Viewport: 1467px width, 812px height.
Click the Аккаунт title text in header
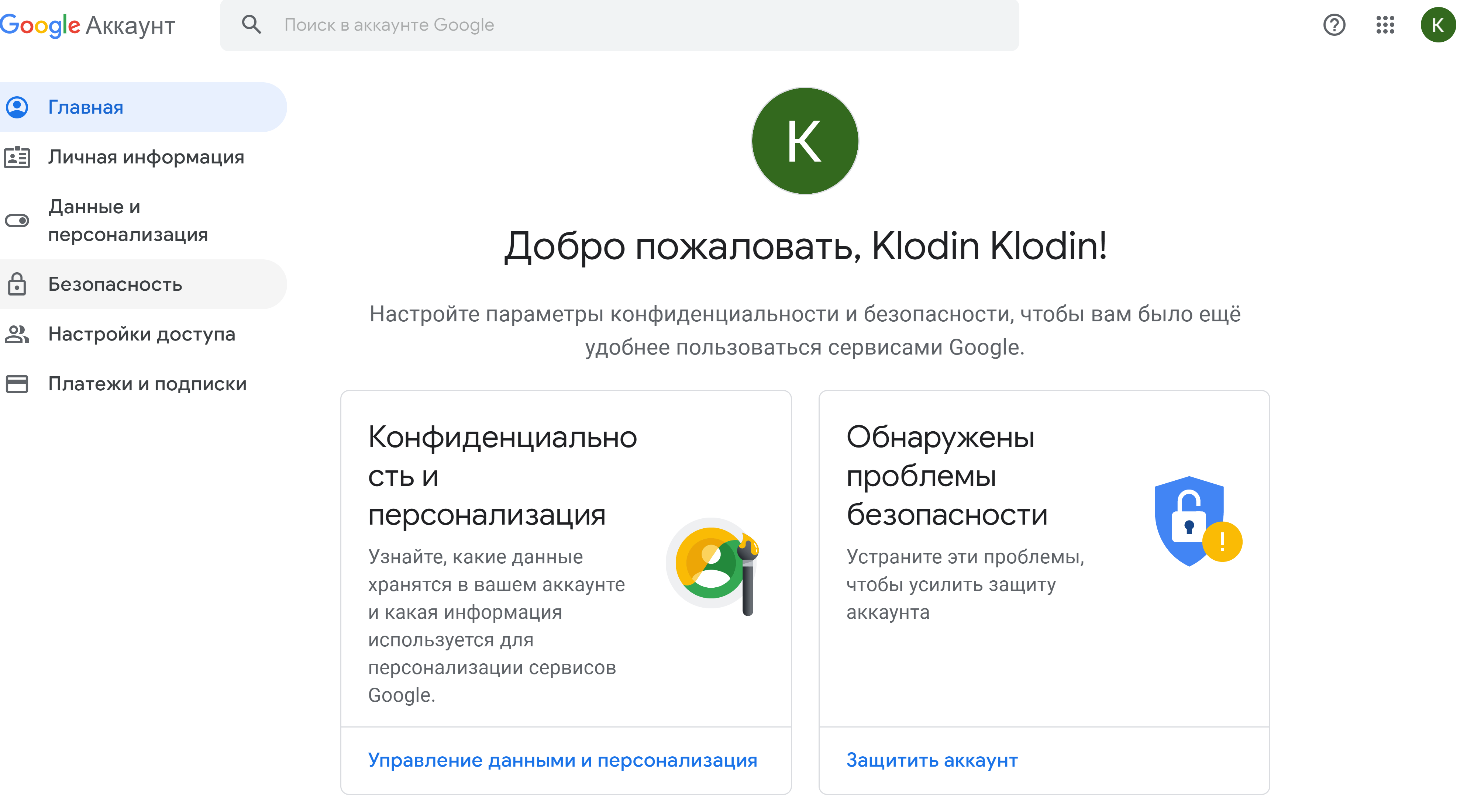coord(130,26)
